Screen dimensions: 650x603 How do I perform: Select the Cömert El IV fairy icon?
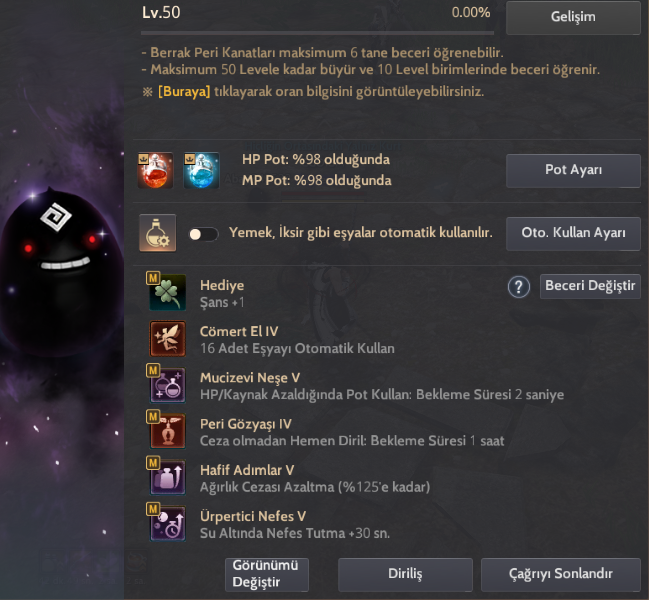pyautogui.click(x=167, y=339)
